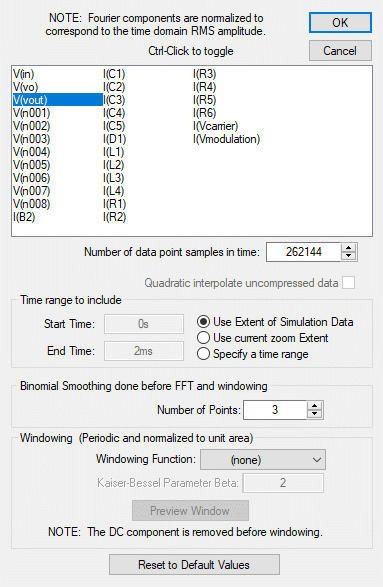
Task: Decrease the number of data point samples
Action: (x=349, y=256)
